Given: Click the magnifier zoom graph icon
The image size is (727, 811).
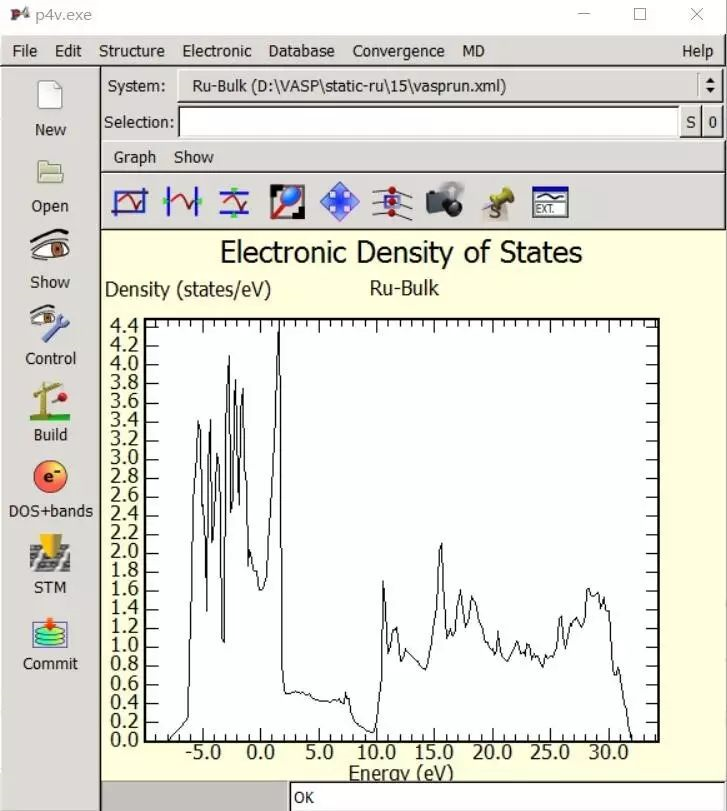Looking at the screenshot, I should tap(287, 202).
